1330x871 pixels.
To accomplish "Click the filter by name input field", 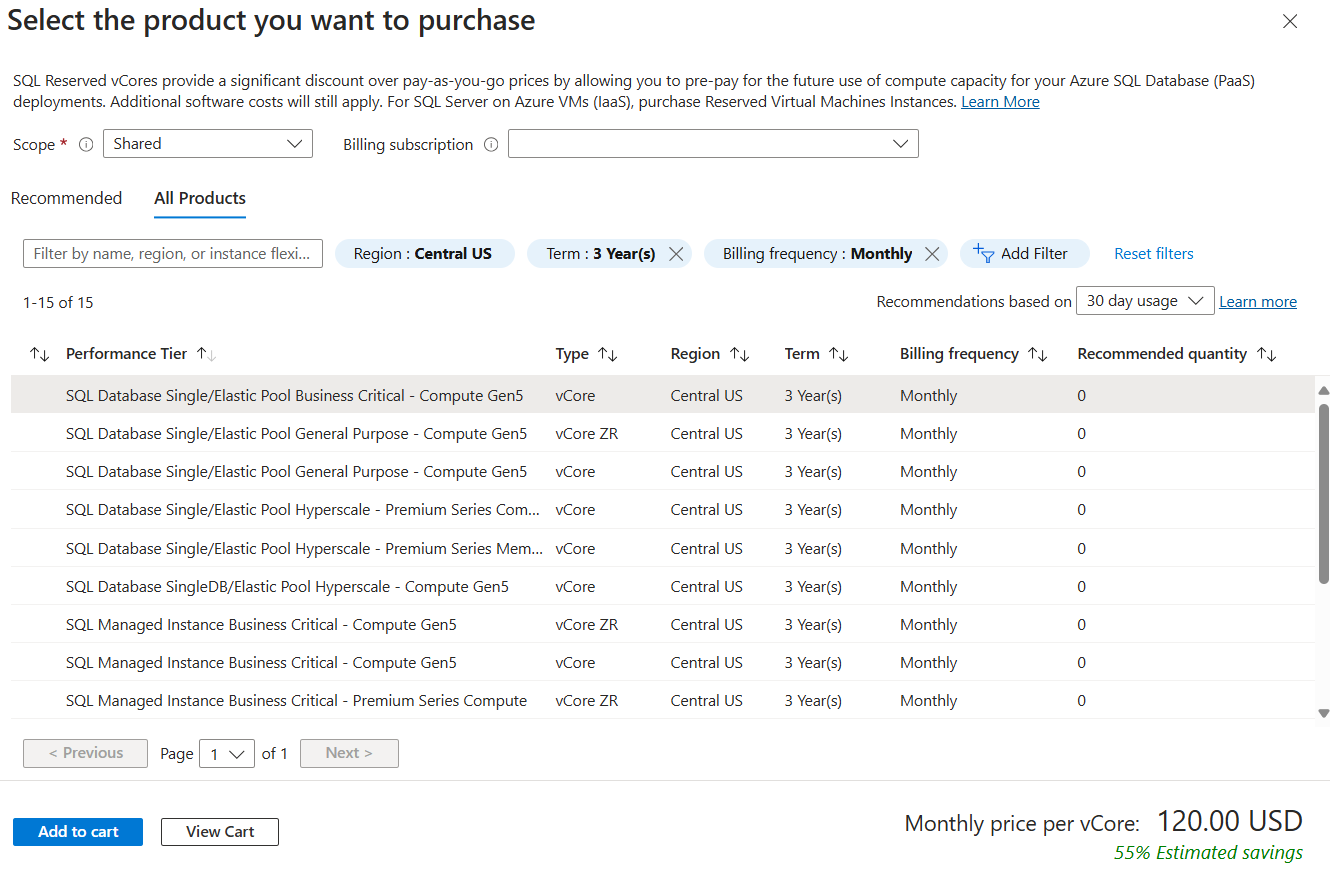I will click(x=172, y=253).
